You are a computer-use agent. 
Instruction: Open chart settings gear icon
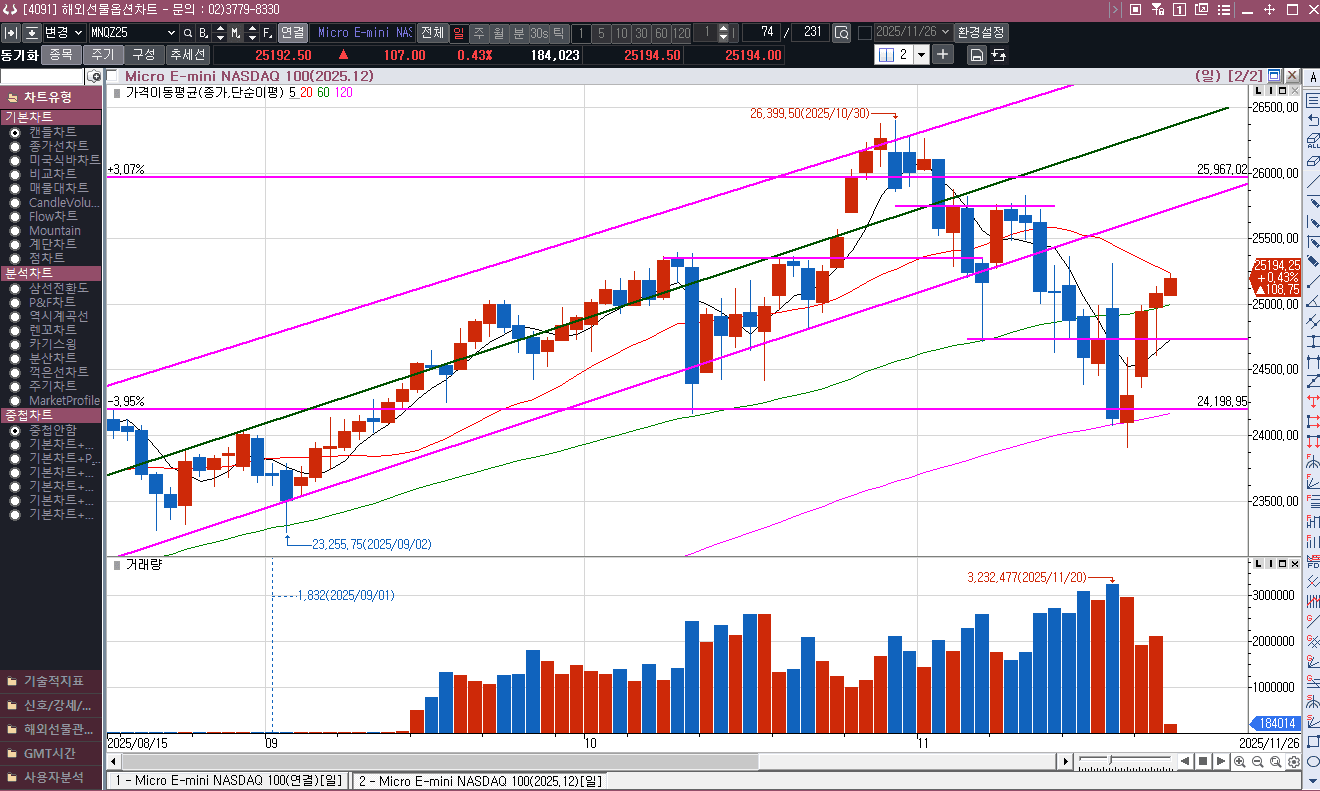1294,762
